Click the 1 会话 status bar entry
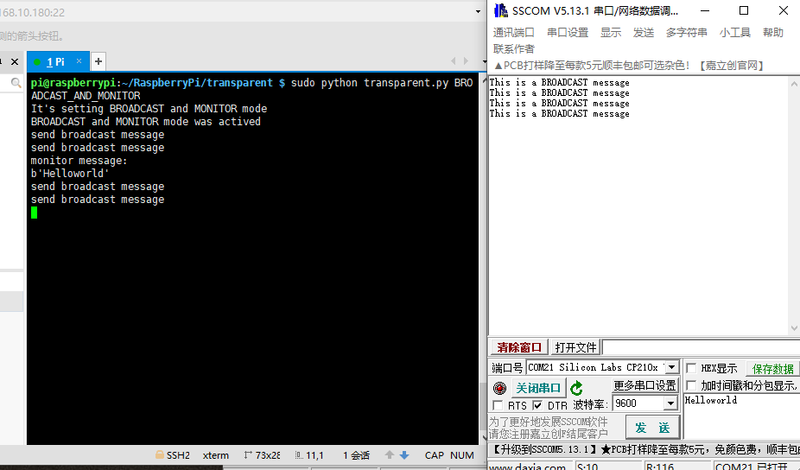 pyautogui.click(x=356, y=455)
